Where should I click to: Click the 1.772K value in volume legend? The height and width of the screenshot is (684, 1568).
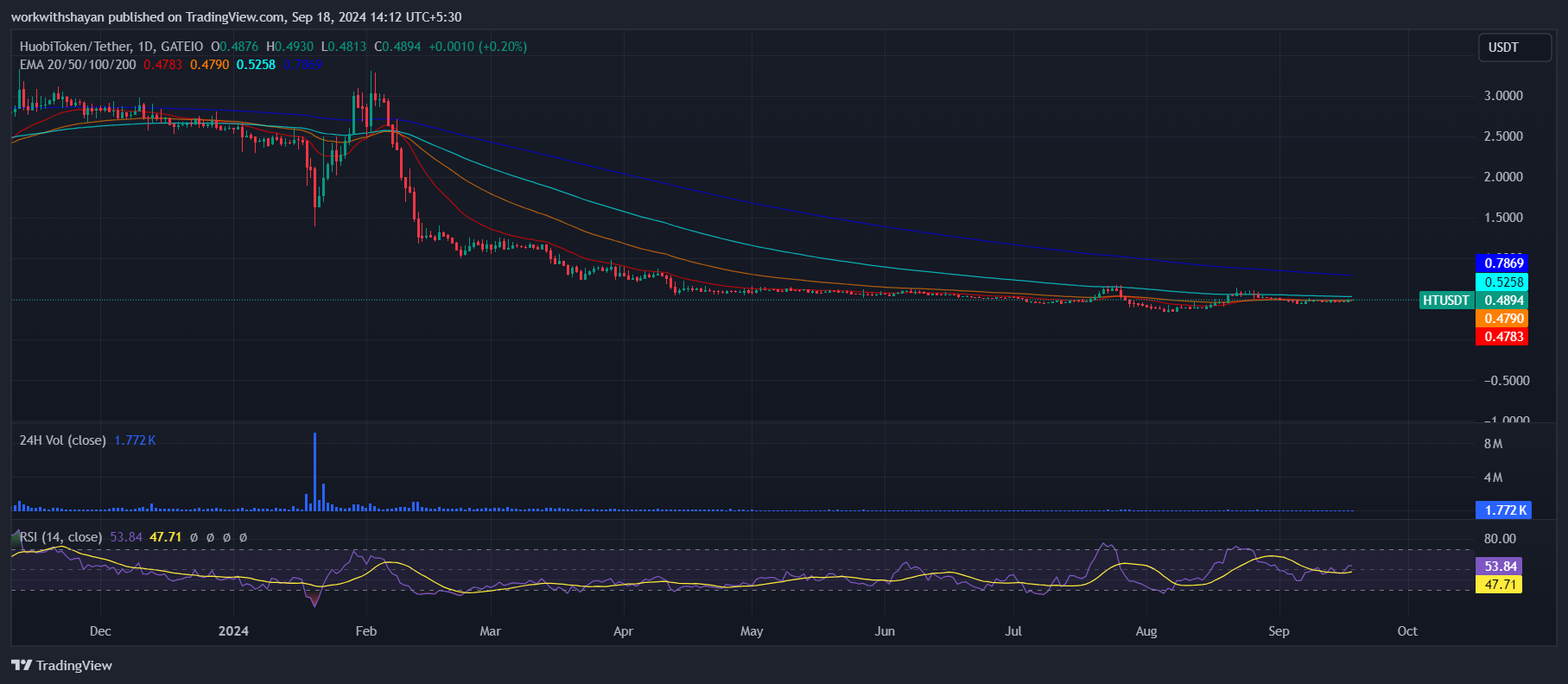135,440
